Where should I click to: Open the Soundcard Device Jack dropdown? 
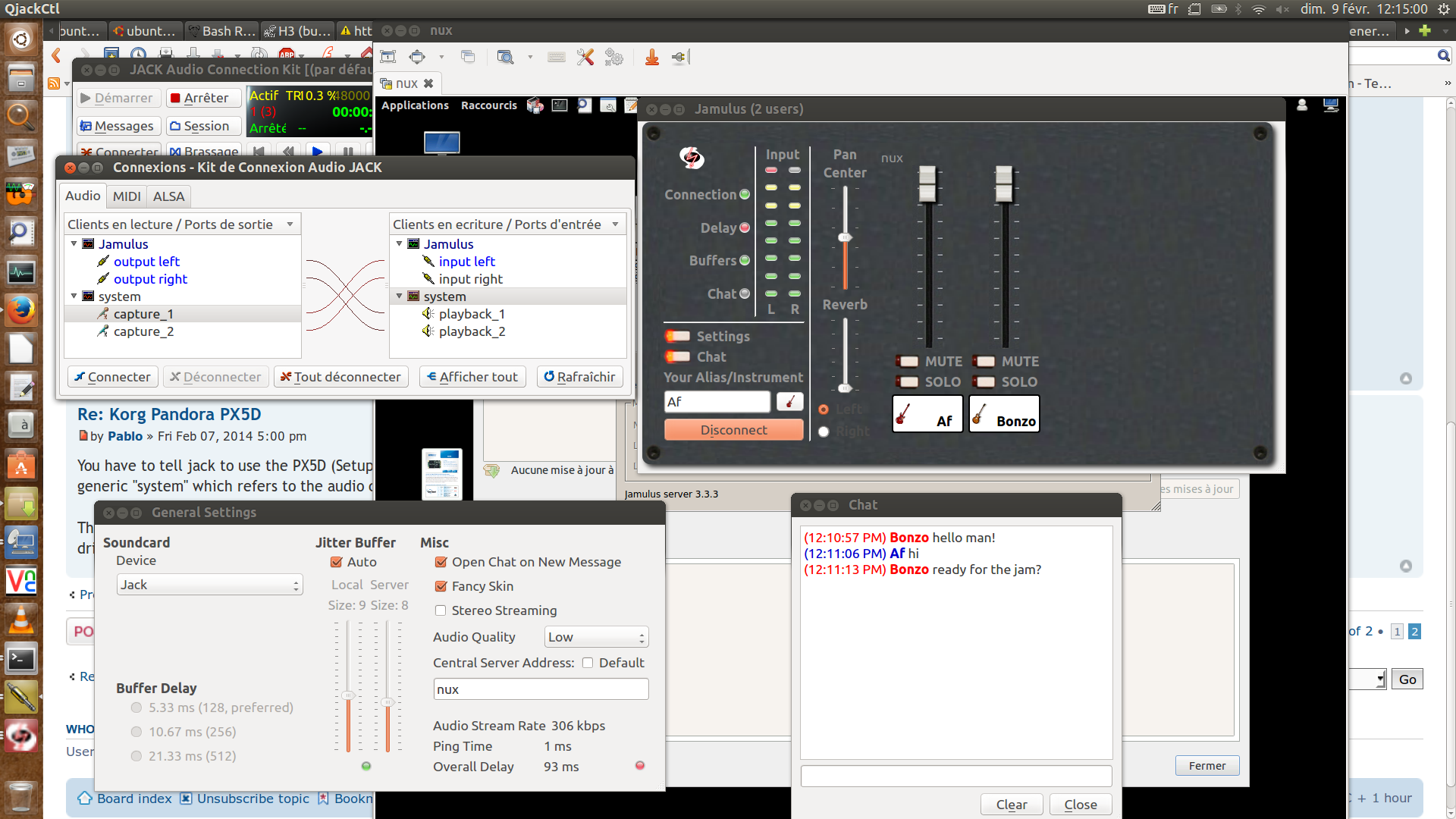tap(210, 585)
